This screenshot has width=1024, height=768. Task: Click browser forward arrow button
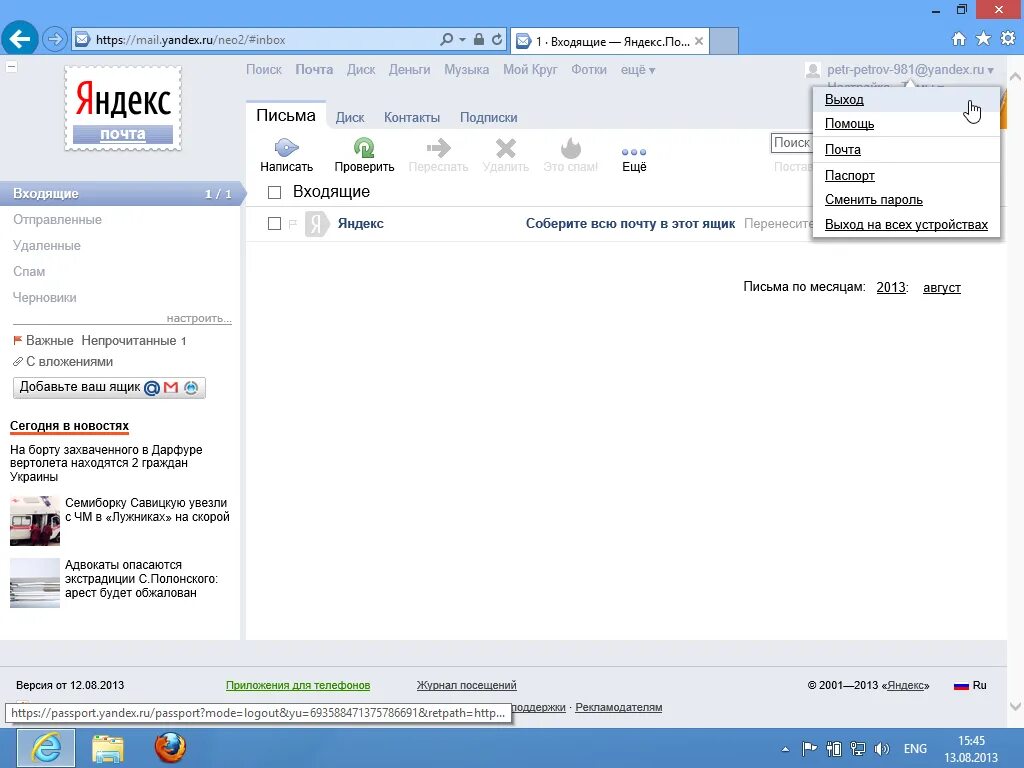coord(55,39)
